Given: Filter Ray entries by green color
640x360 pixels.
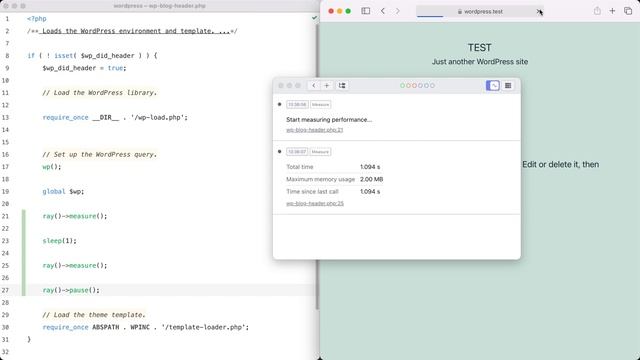Looking at the screenshot, I should (402, 85).
